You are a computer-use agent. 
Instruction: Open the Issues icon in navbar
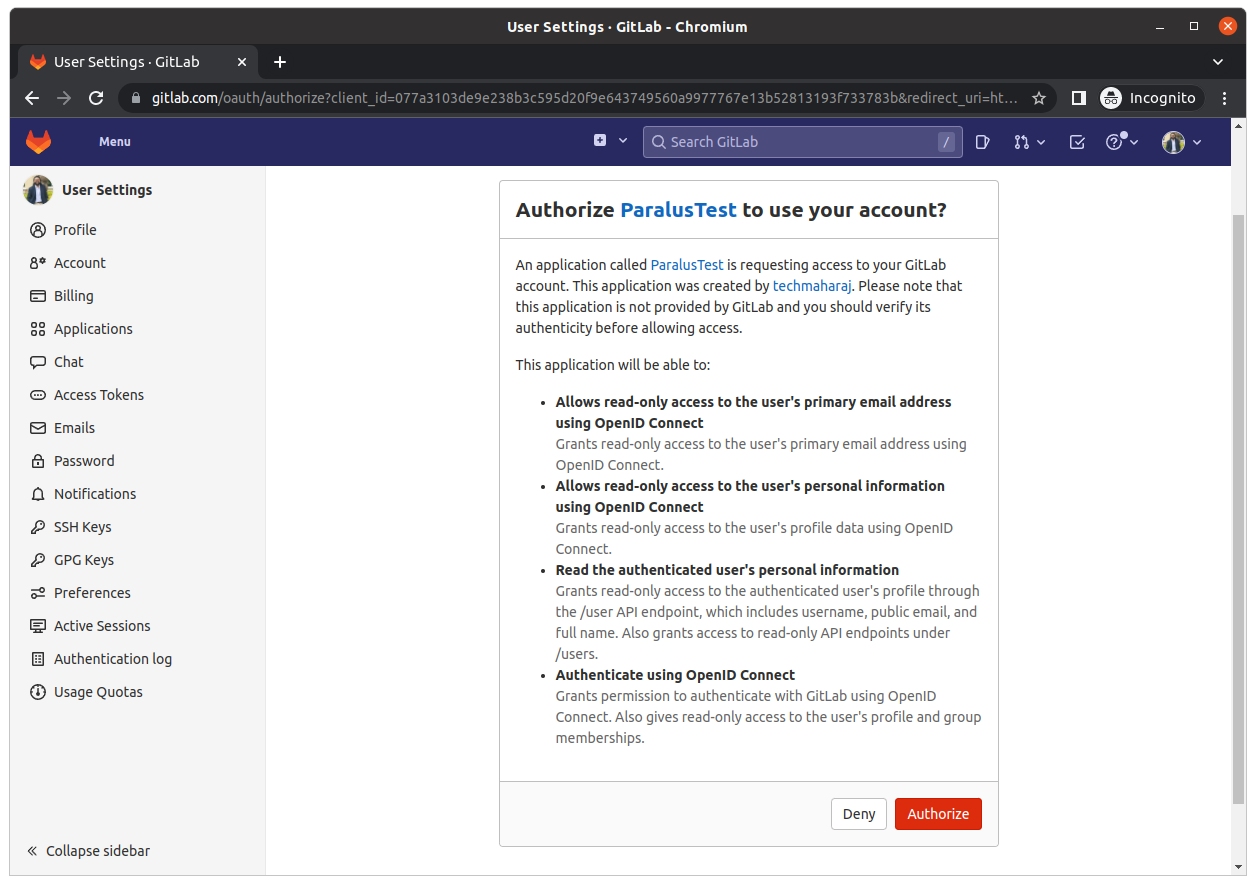[x=983, y=142]
